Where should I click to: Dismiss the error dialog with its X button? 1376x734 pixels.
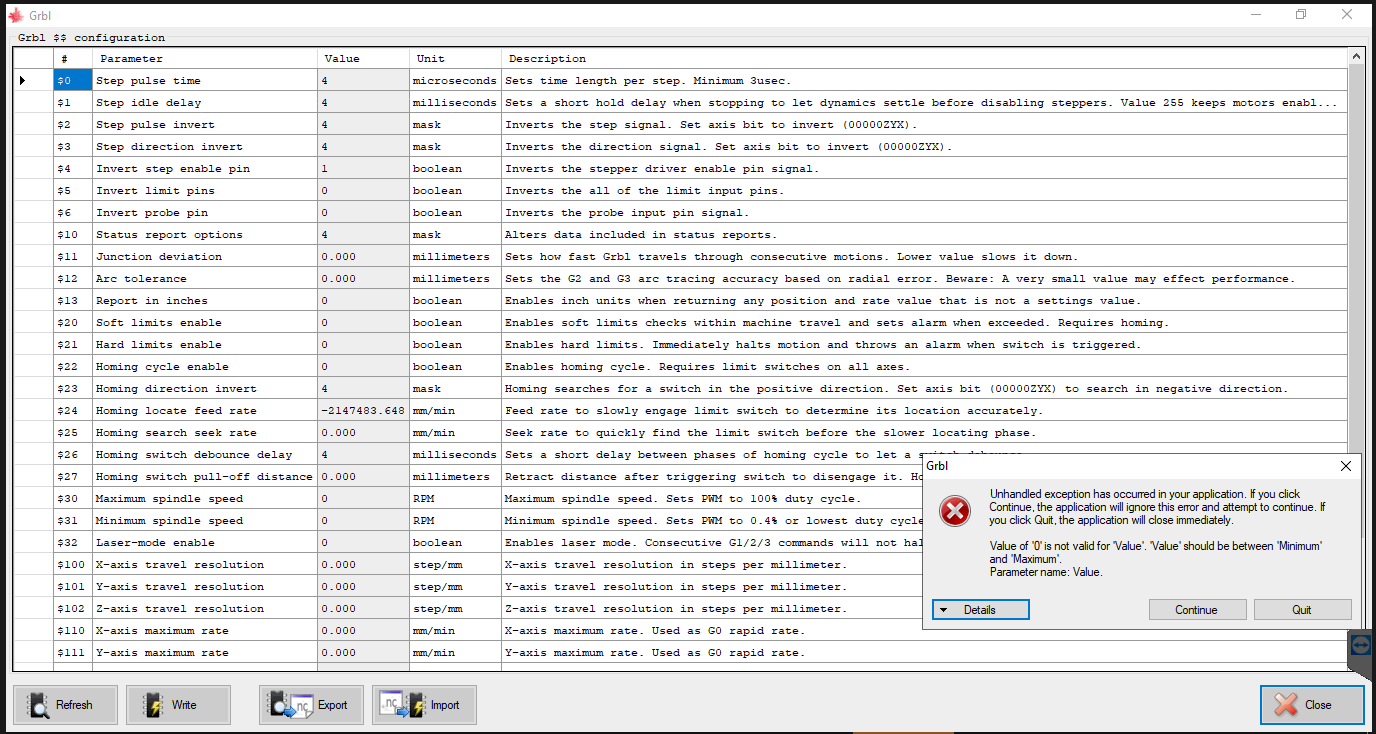click(x=1346, y=466)
